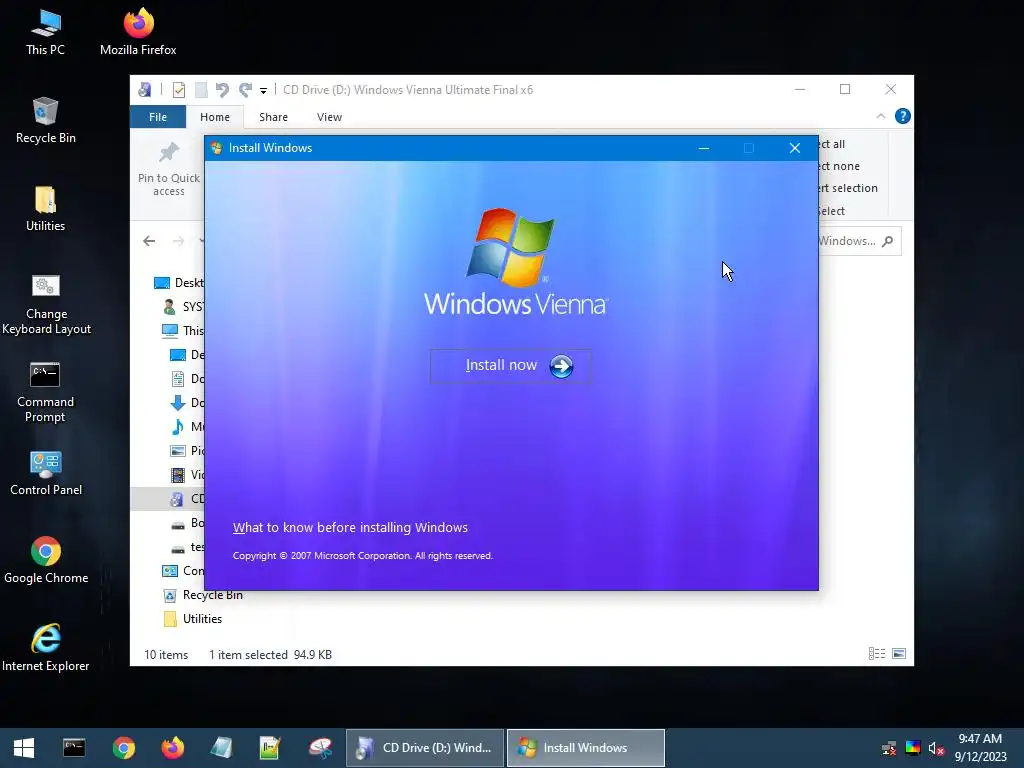Open Chrome from the taskbar
1024x768 pixels.
(x=123, y=748)
